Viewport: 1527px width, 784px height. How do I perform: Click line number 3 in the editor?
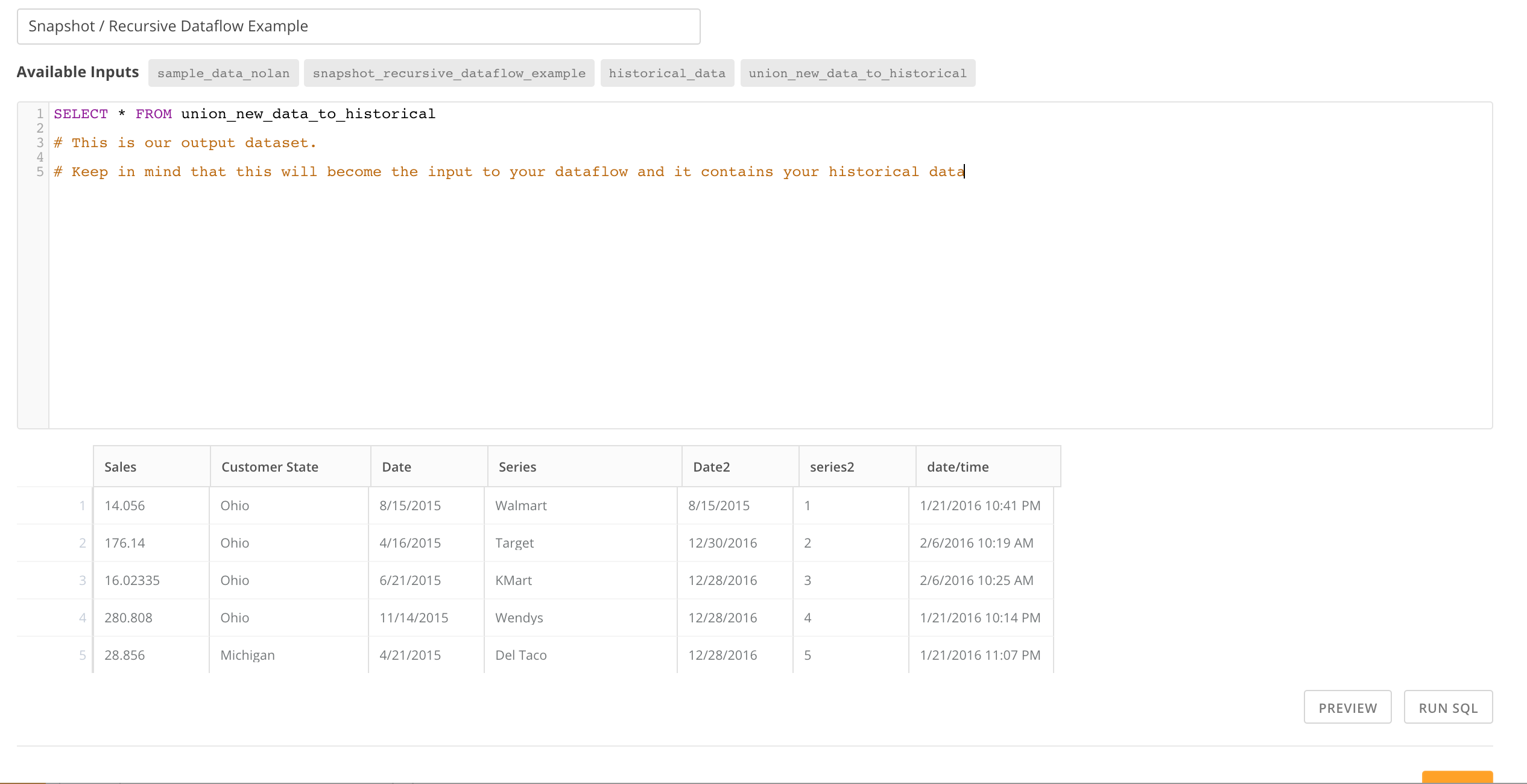39,142
